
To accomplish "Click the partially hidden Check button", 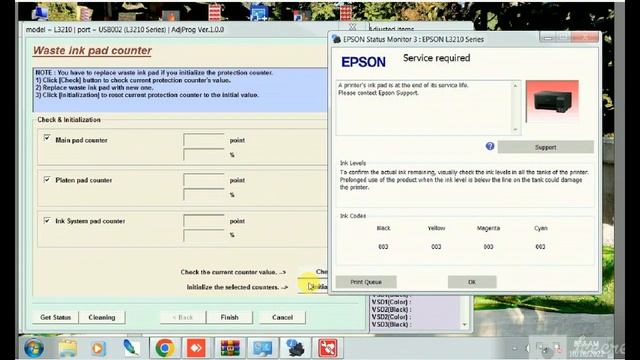I will click(x=313, y=271).
